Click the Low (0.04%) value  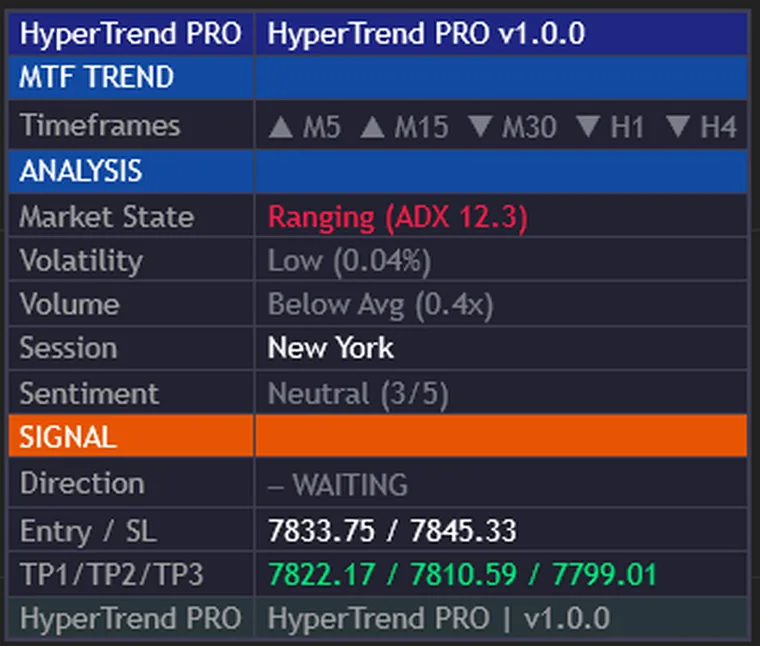[349, 262]
